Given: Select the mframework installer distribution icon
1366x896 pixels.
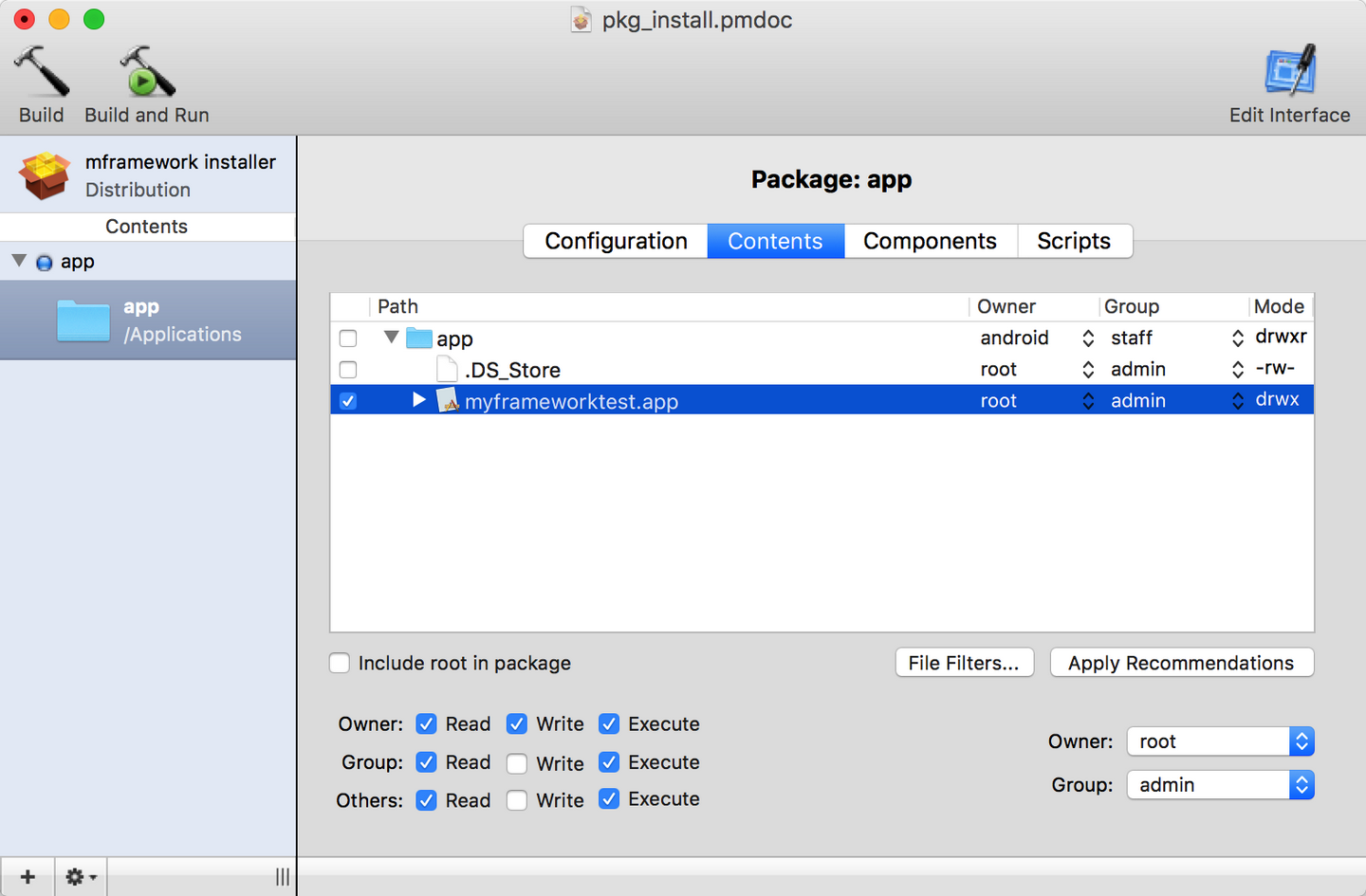Looking at the screenshot, I should pos(45,175).
